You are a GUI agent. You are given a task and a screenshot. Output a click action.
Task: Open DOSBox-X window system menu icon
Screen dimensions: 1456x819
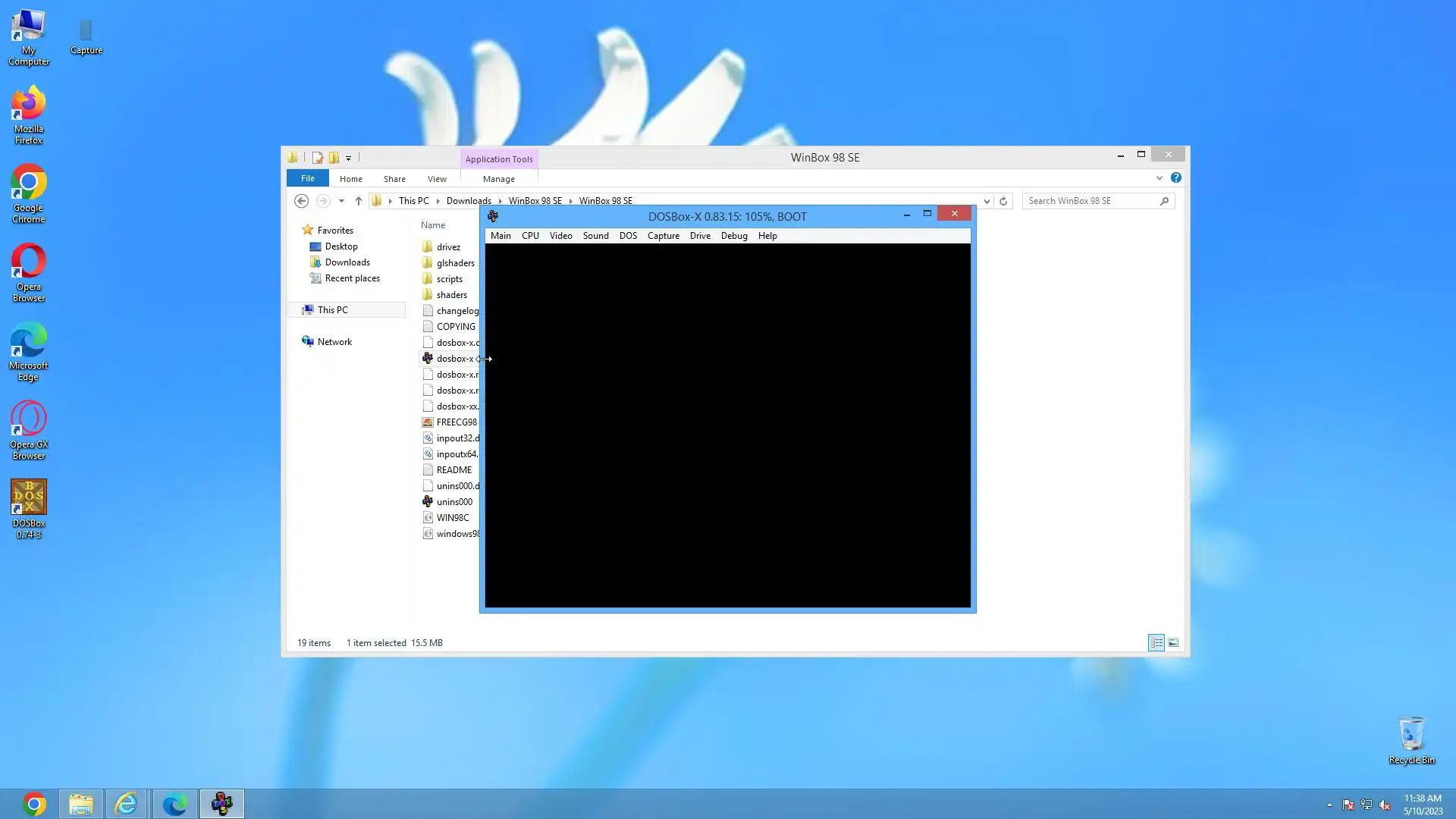tap(493, 216)
